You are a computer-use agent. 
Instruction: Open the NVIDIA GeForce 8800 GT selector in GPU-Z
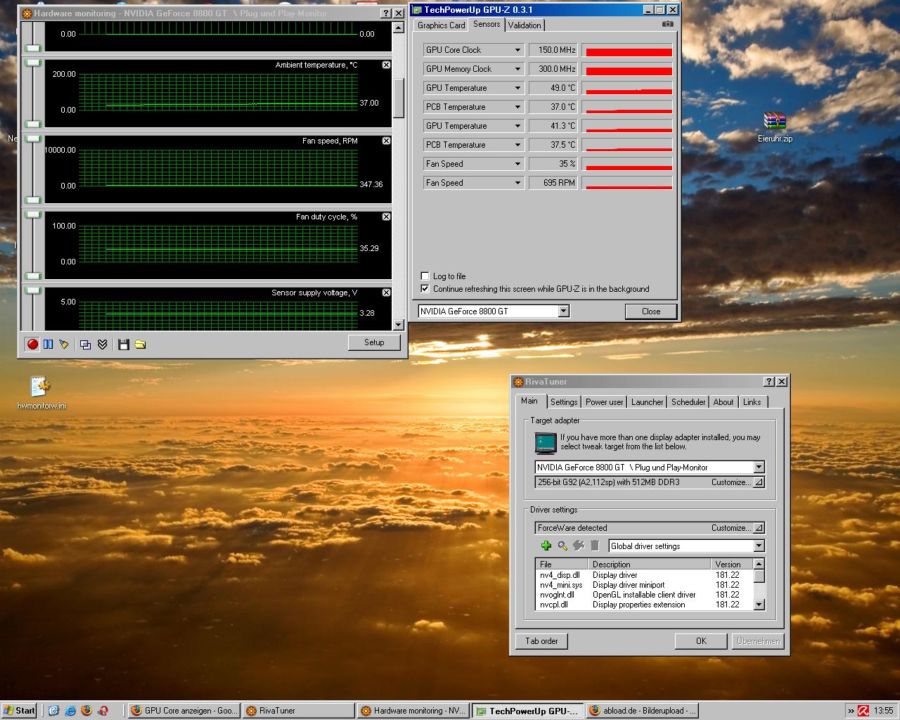coord(563,311)
